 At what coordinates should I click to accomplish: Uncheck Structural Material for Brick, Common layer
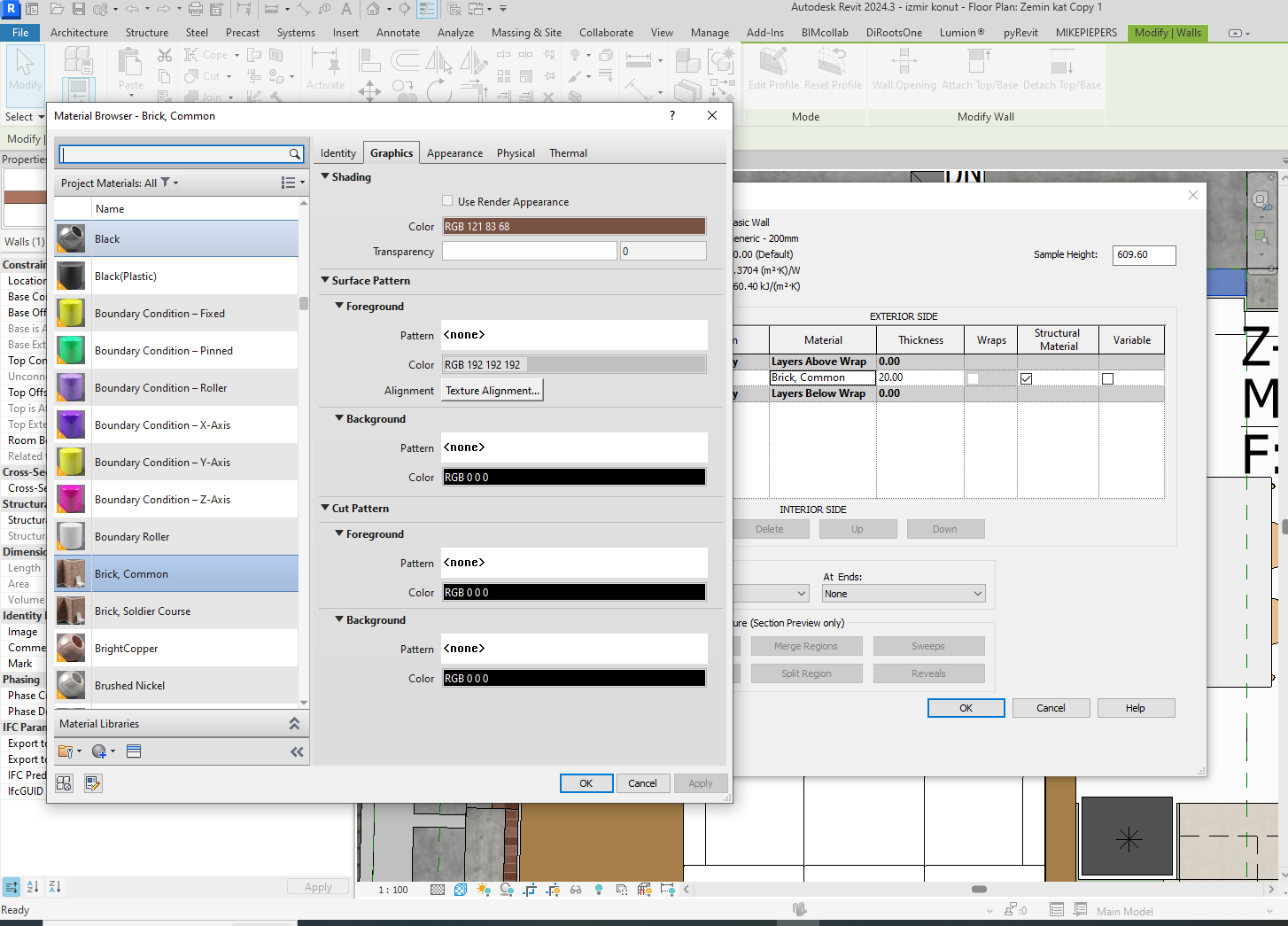tap(1026, 377)
